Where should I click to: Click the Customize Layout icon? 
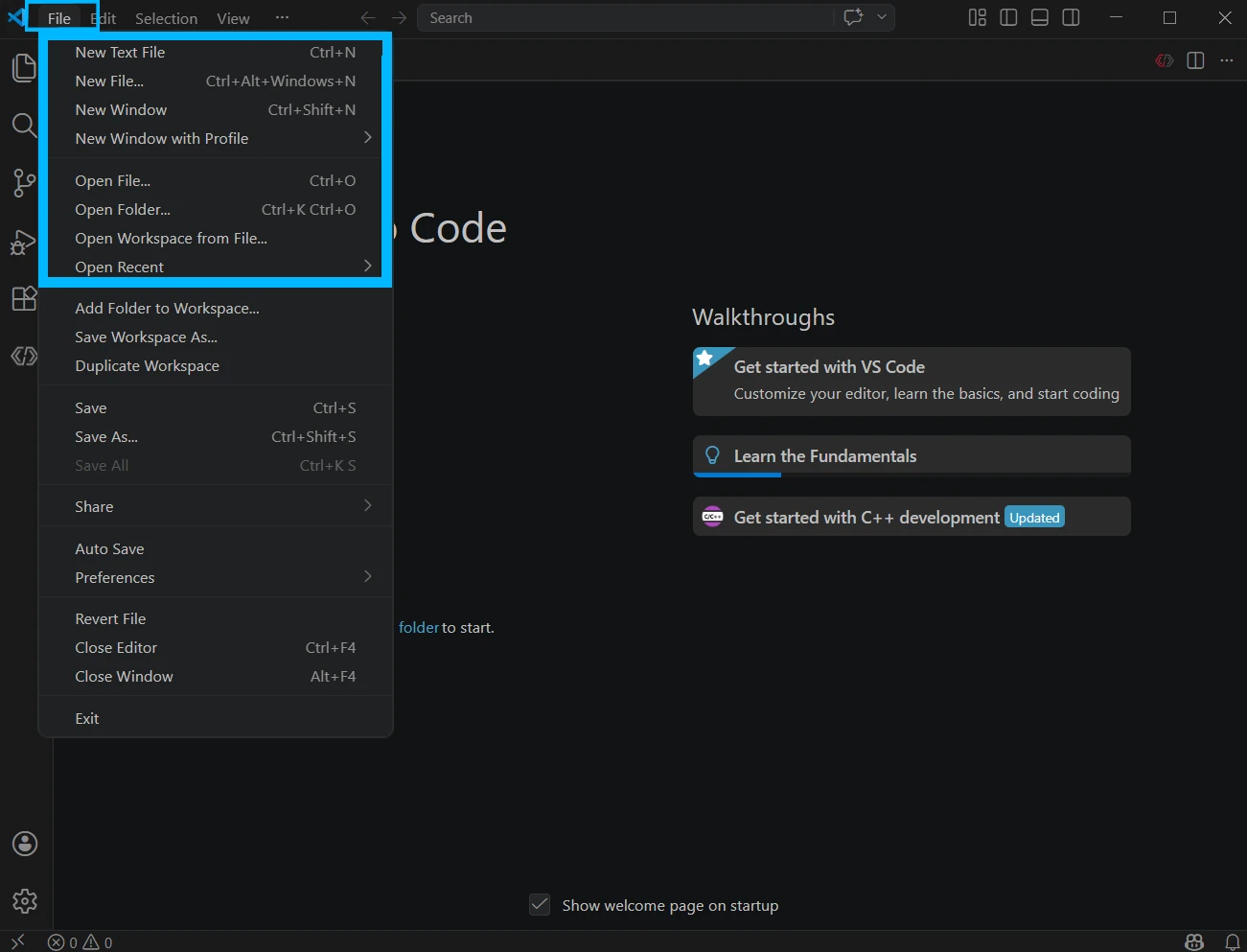977,17
